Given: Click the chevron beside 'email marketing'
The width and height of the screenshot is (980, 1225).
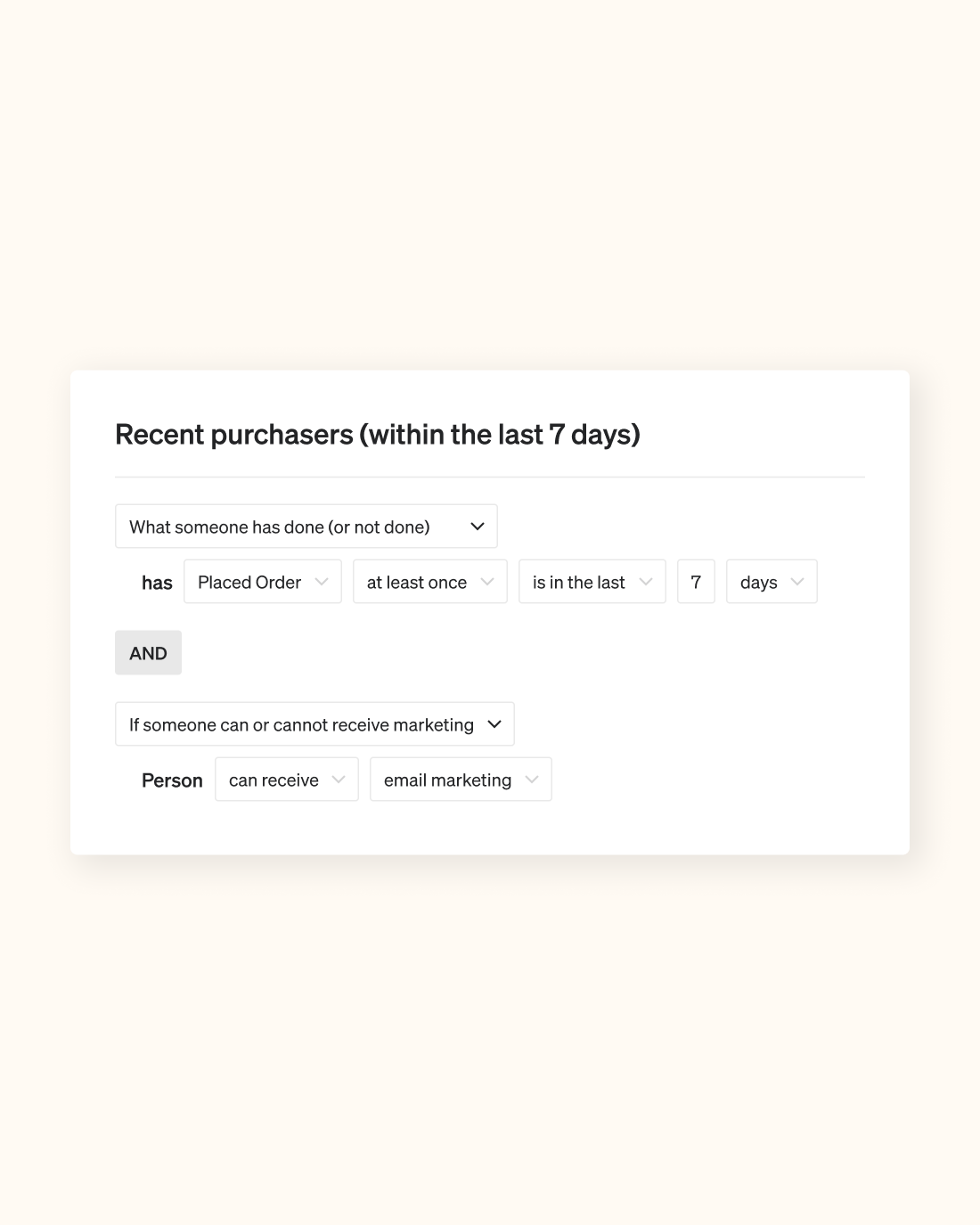Looking at the screenshot, I should pos(533,779).
